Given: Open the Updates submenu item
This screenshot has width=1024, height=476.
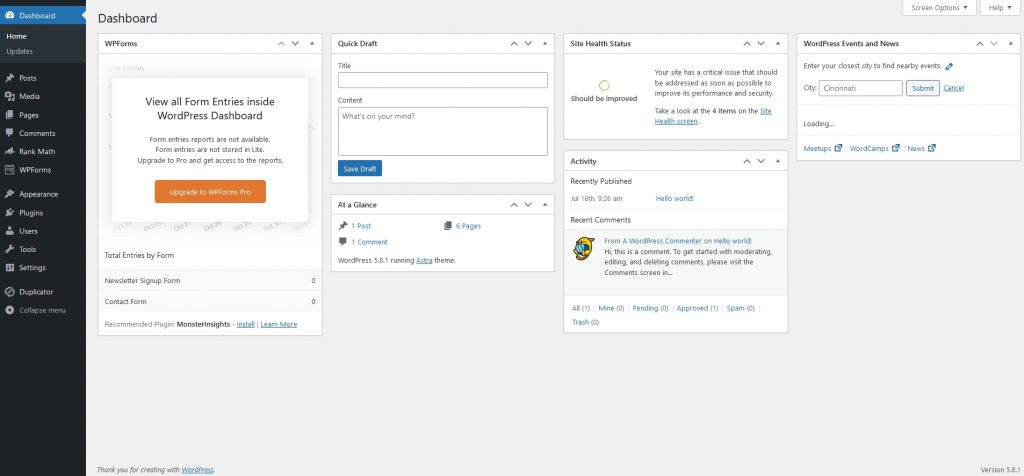Looking at the screenshot, I should pyautogui.click(x=19, y=51).
